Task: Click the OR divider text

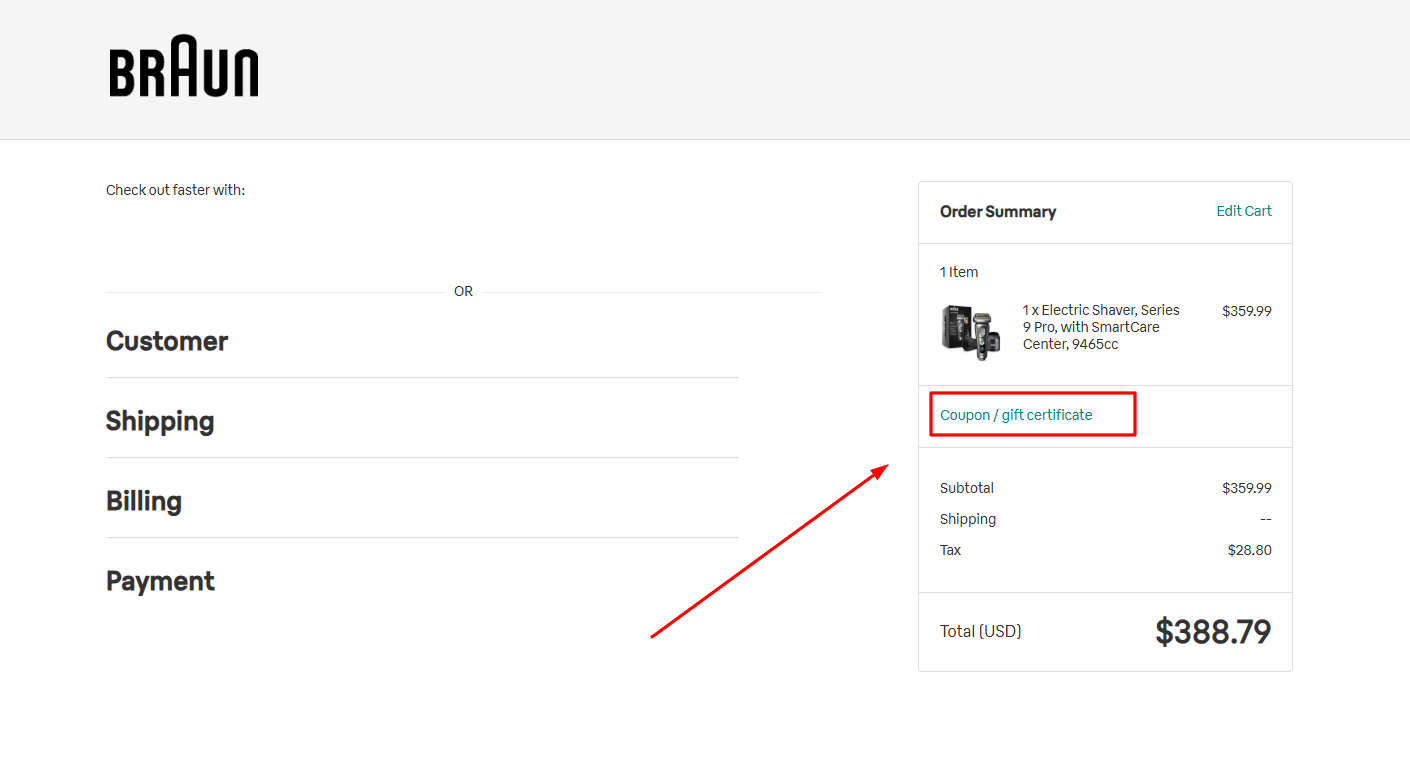Action: point(463,292)
